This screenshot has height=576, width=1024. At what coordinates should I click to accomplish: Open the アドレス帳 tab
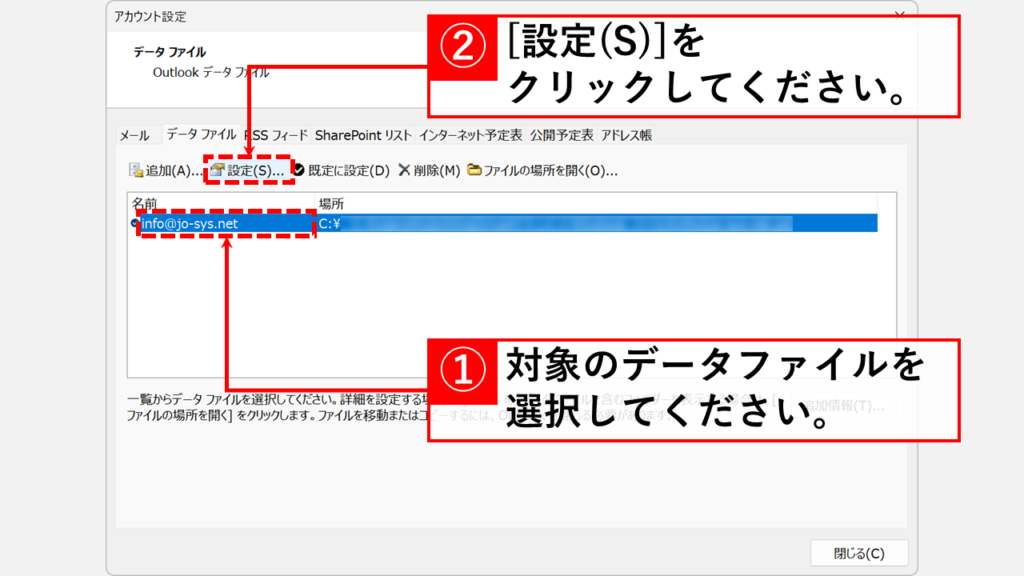[x=626, y=135]
